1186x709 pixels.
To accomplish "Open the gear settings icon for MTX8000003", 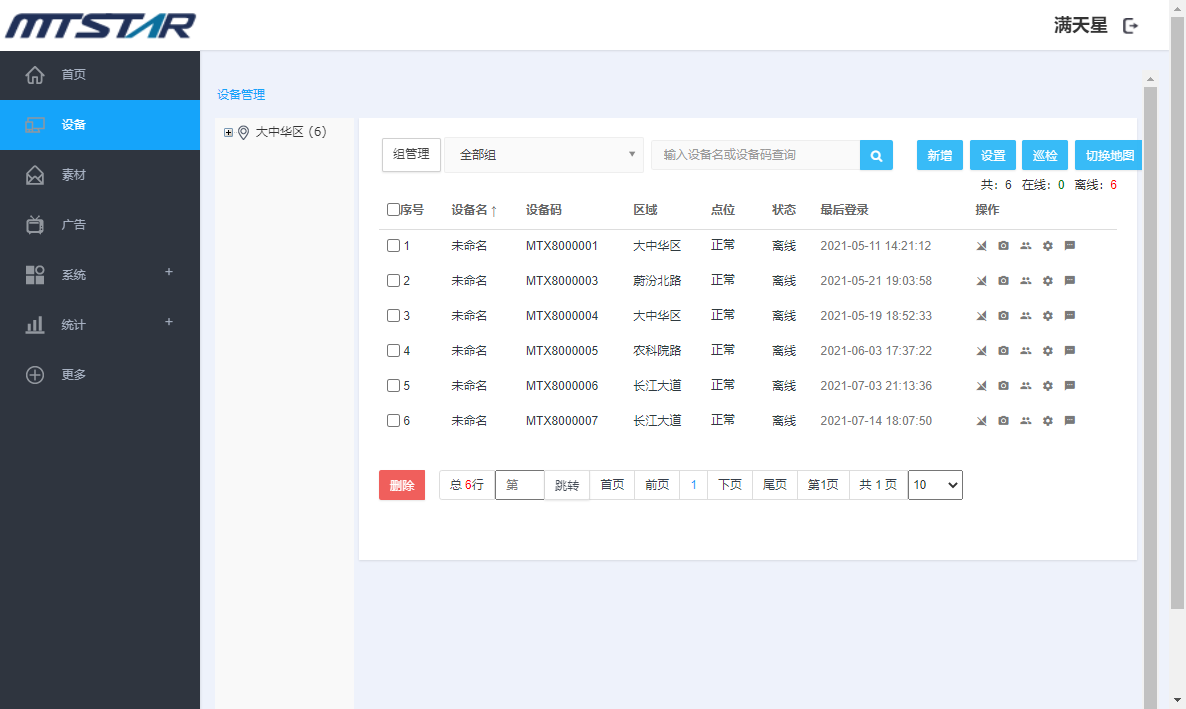I will [x=1048, y=281].
